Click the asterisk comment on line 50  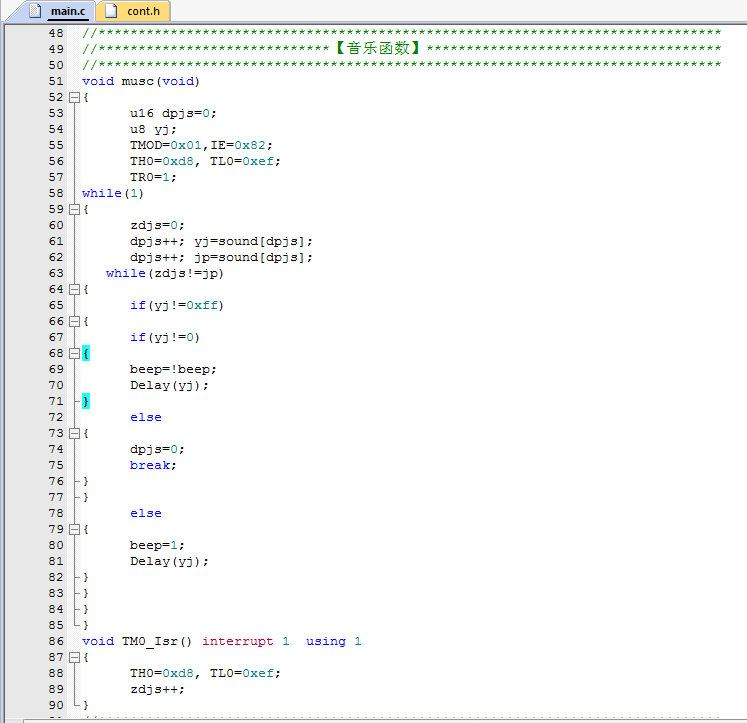coord(402,65)
